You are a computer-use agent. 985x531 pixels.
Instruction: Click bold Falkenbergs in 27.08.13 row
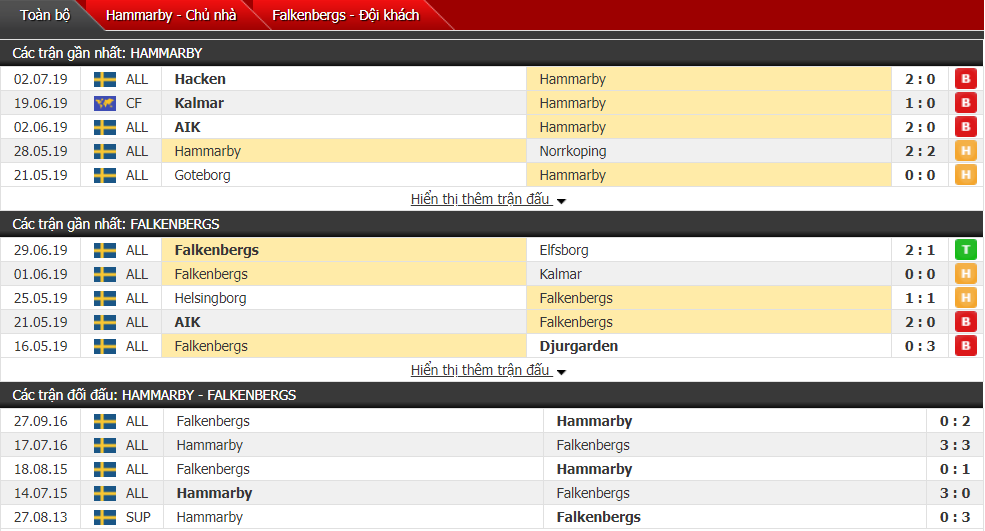(599, 517)
